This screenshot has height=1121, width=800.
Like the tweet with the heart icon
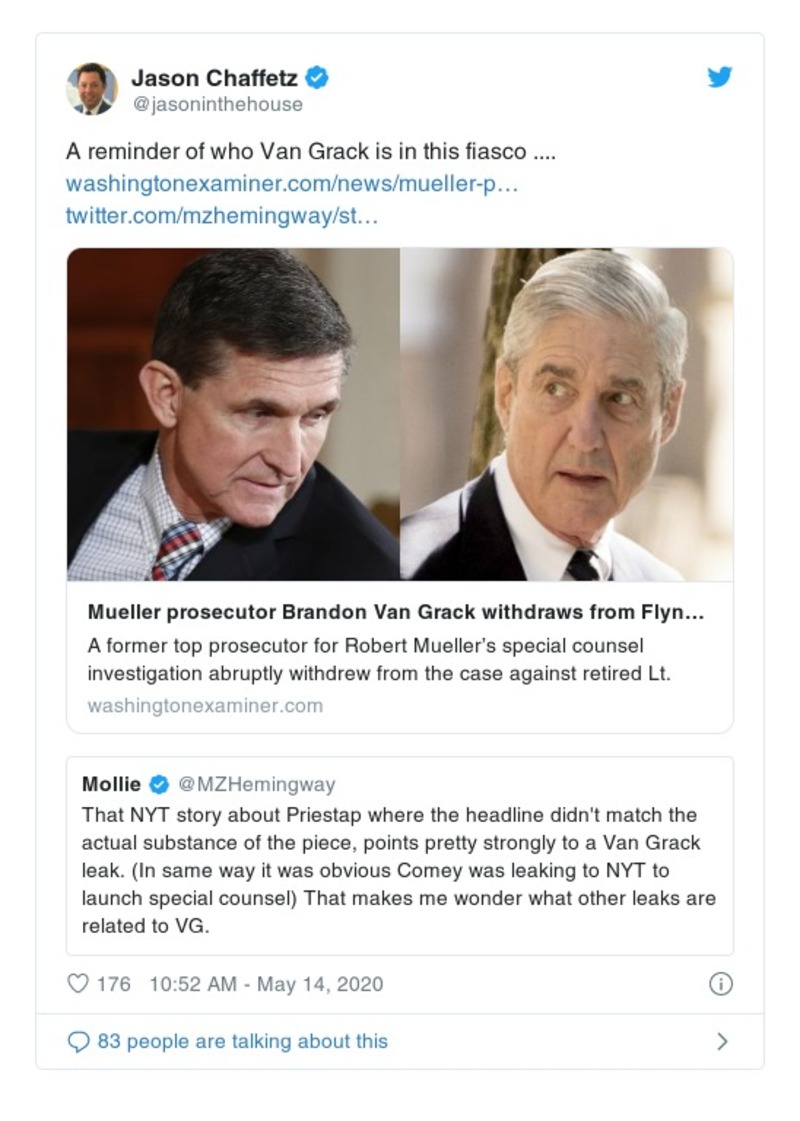78,984
